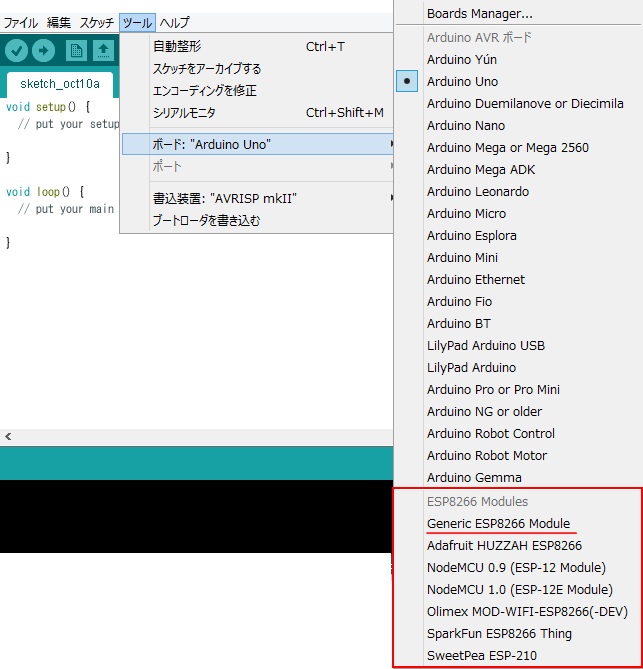Open the ツール menu

tap(137, 23)
